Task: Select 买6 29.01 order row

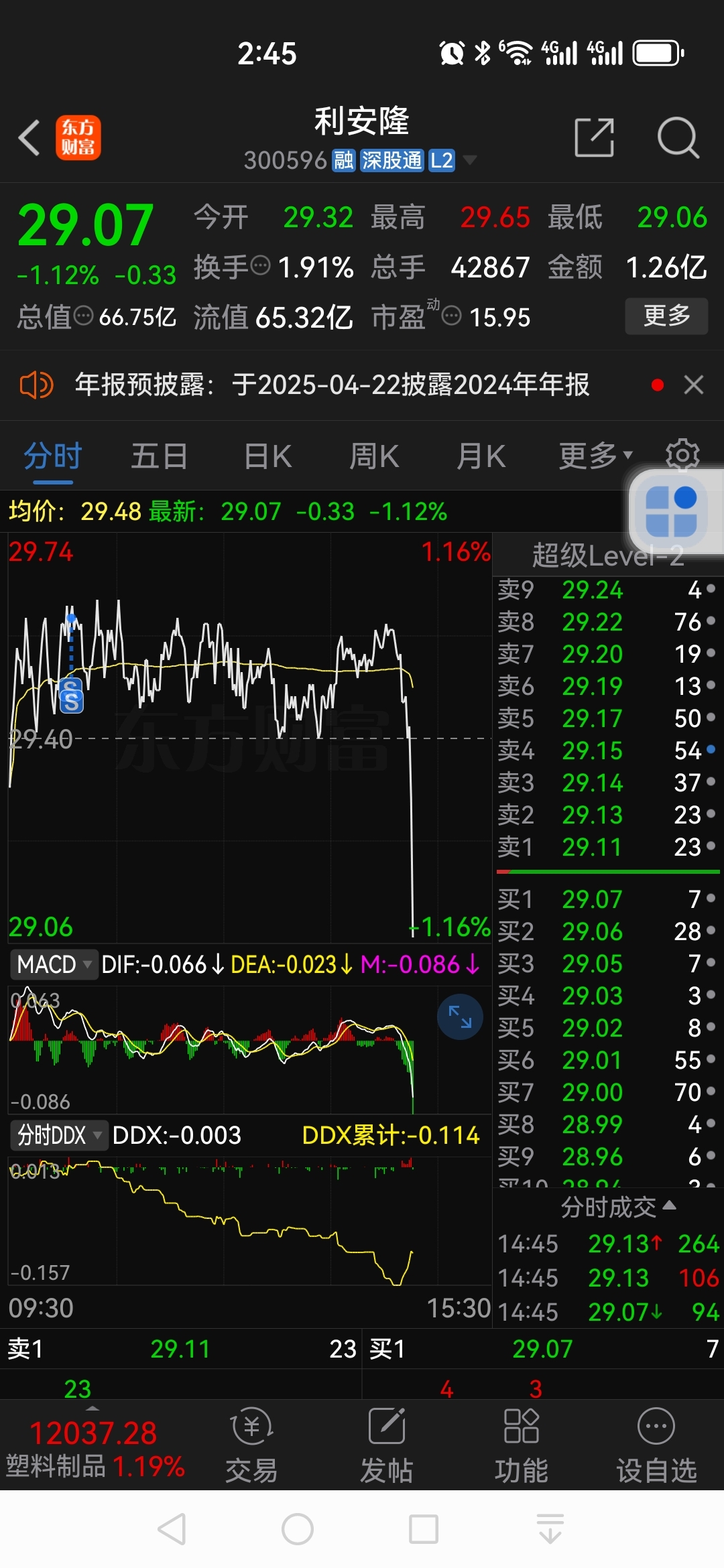Action: pos(607,1060)
